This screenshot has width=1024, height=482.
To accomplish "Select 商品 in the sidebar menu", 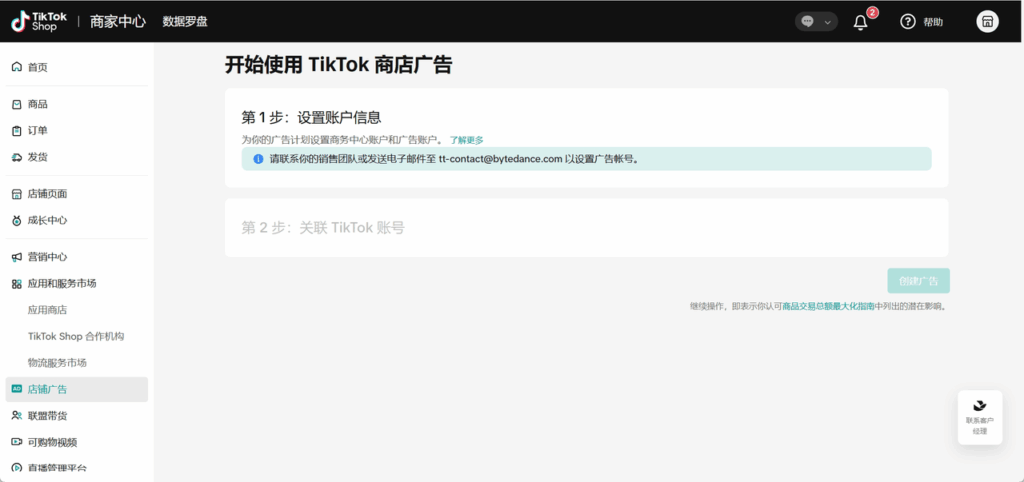I will pos(38,104).
